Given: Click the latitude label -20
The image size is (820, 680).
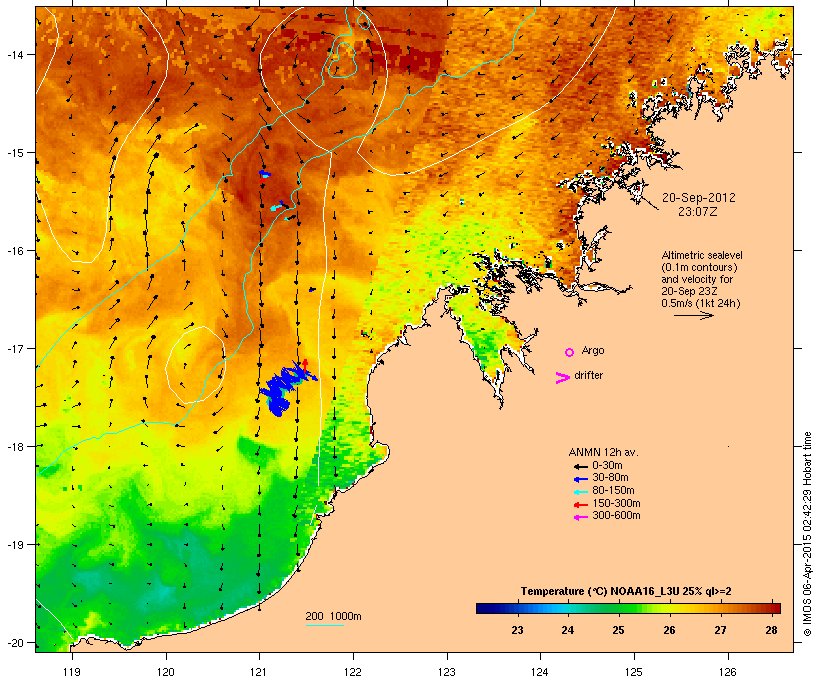Looking at the screenshot, I should pos(14,643).
